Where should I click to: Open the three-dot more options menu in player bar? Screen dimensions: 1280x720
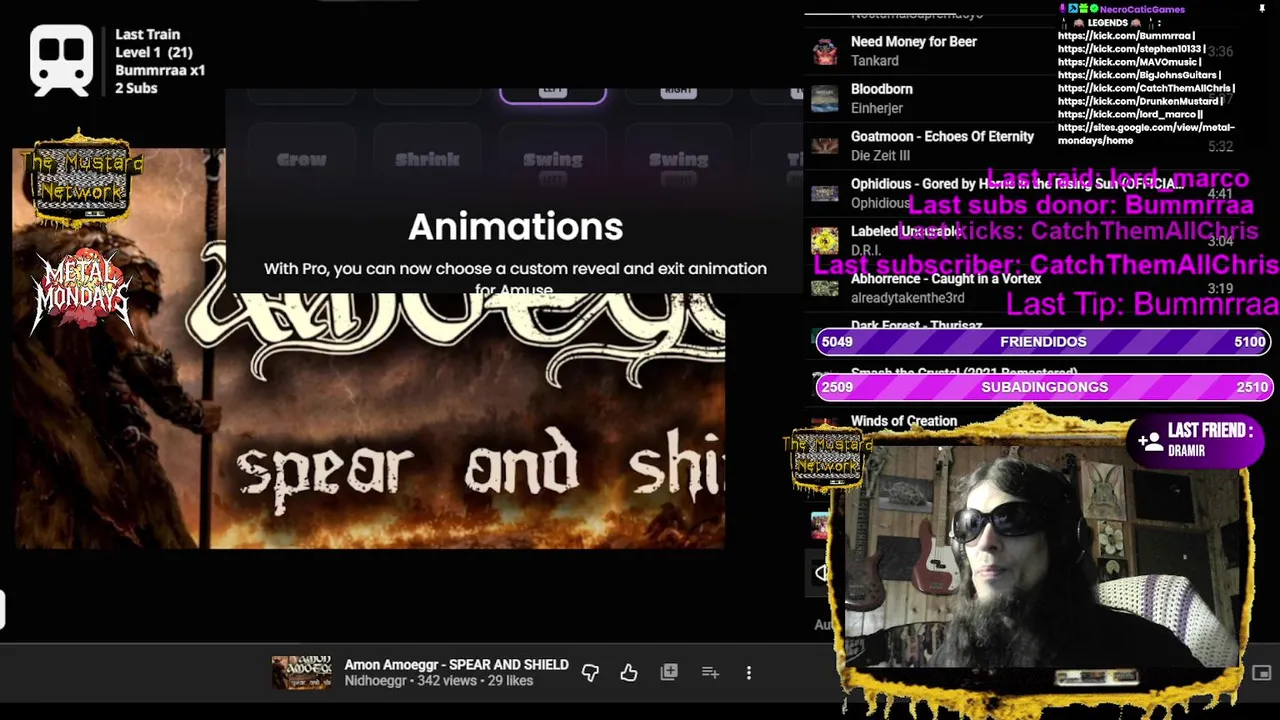click(749, 673)
